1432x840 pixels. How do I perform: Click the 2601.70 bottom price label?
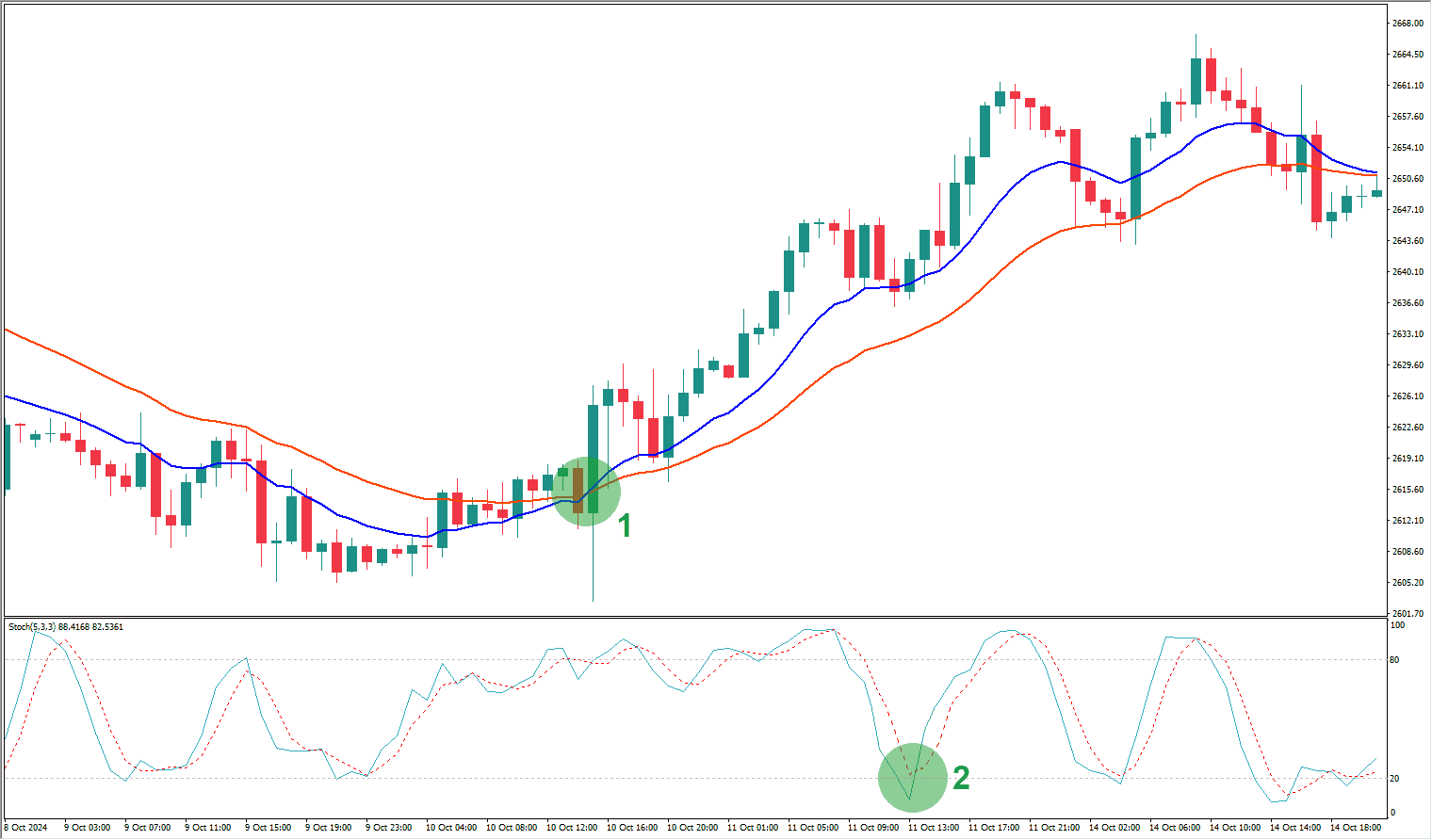(1407, 613)
